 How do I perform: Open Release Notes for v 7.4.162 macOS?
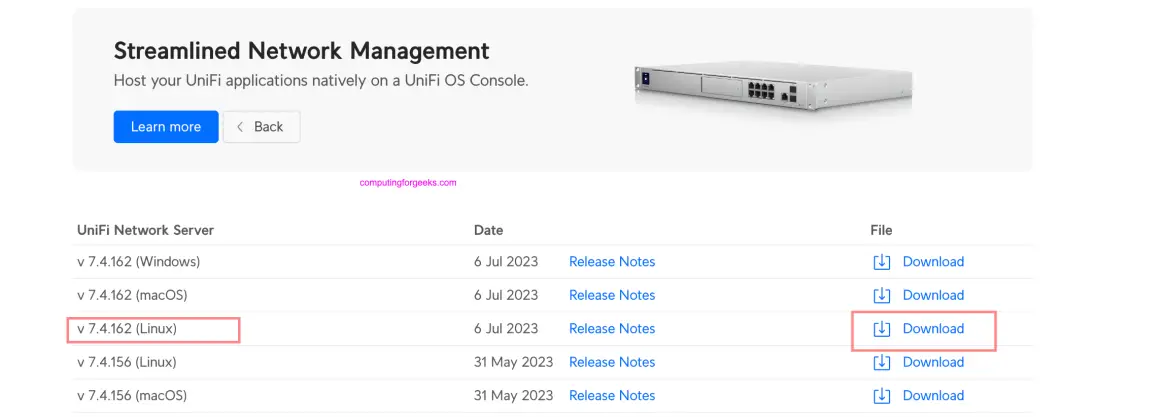click(612, 295)
